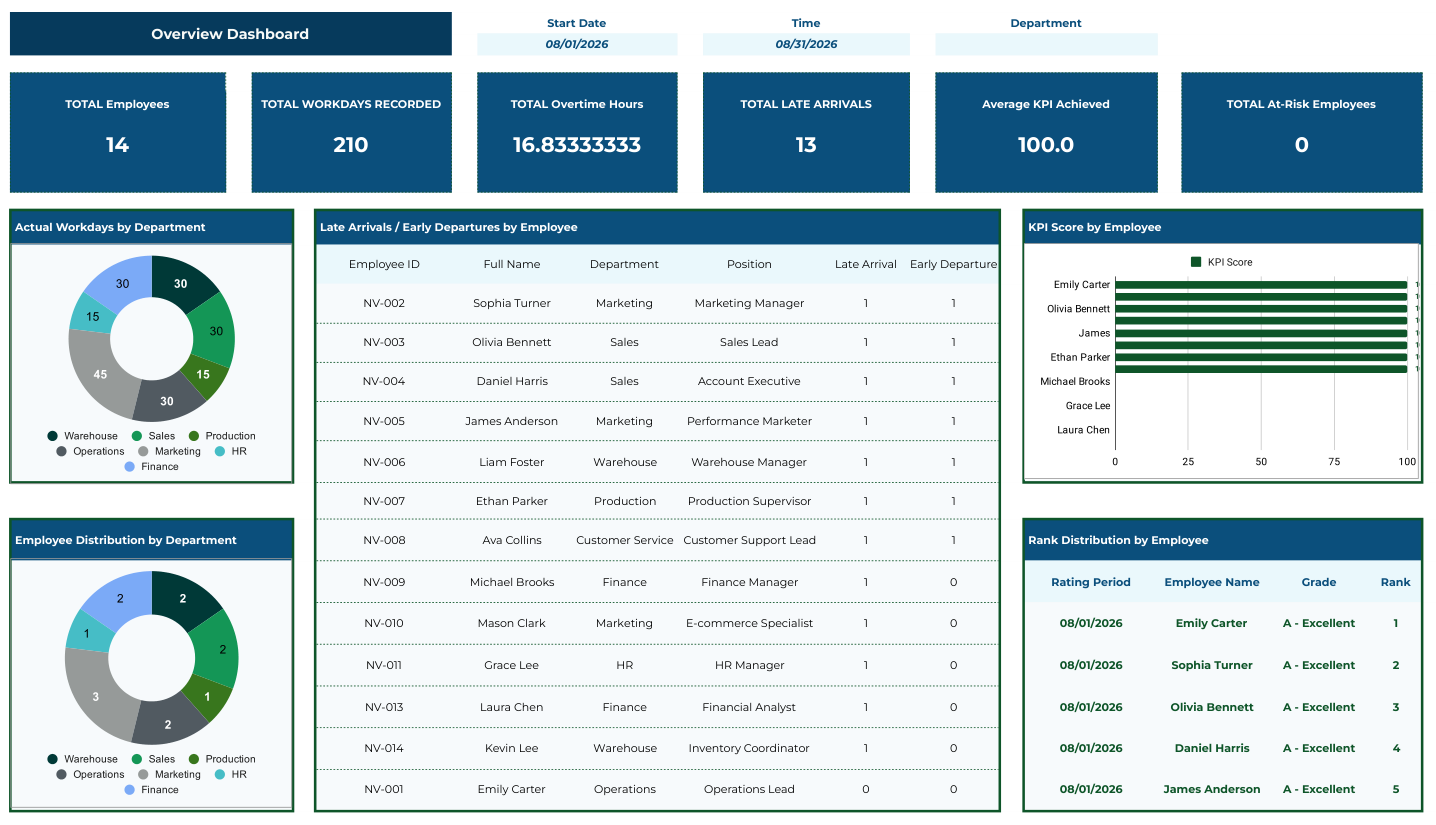This screenshot has height=825, width=1436.
Task: Click the Rating Period header in Rank table
Action: [1091, 582]
